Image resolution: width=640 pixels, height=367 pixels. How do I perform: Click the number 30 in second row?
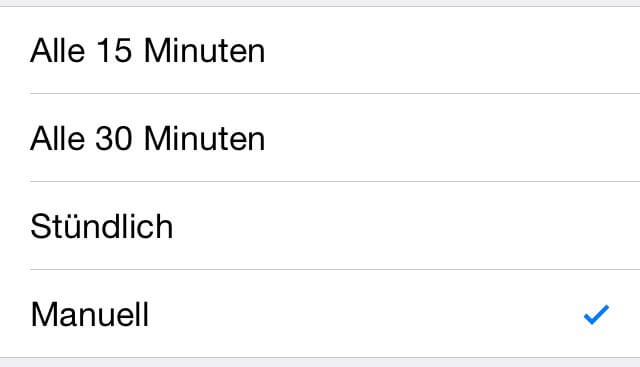114,138
